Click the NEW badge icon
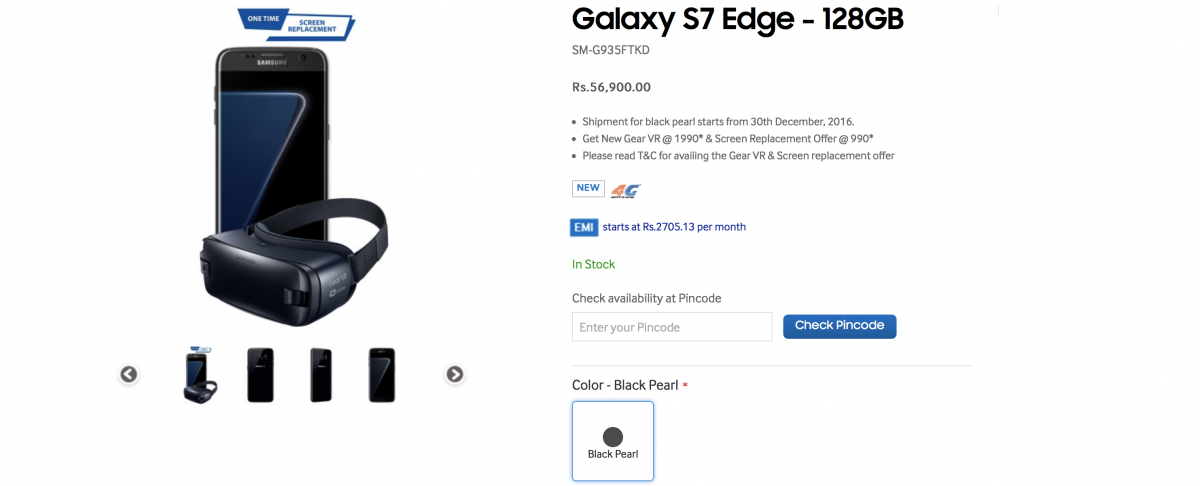This screenshot has height=486, width=1200. [x=588, y=188]
